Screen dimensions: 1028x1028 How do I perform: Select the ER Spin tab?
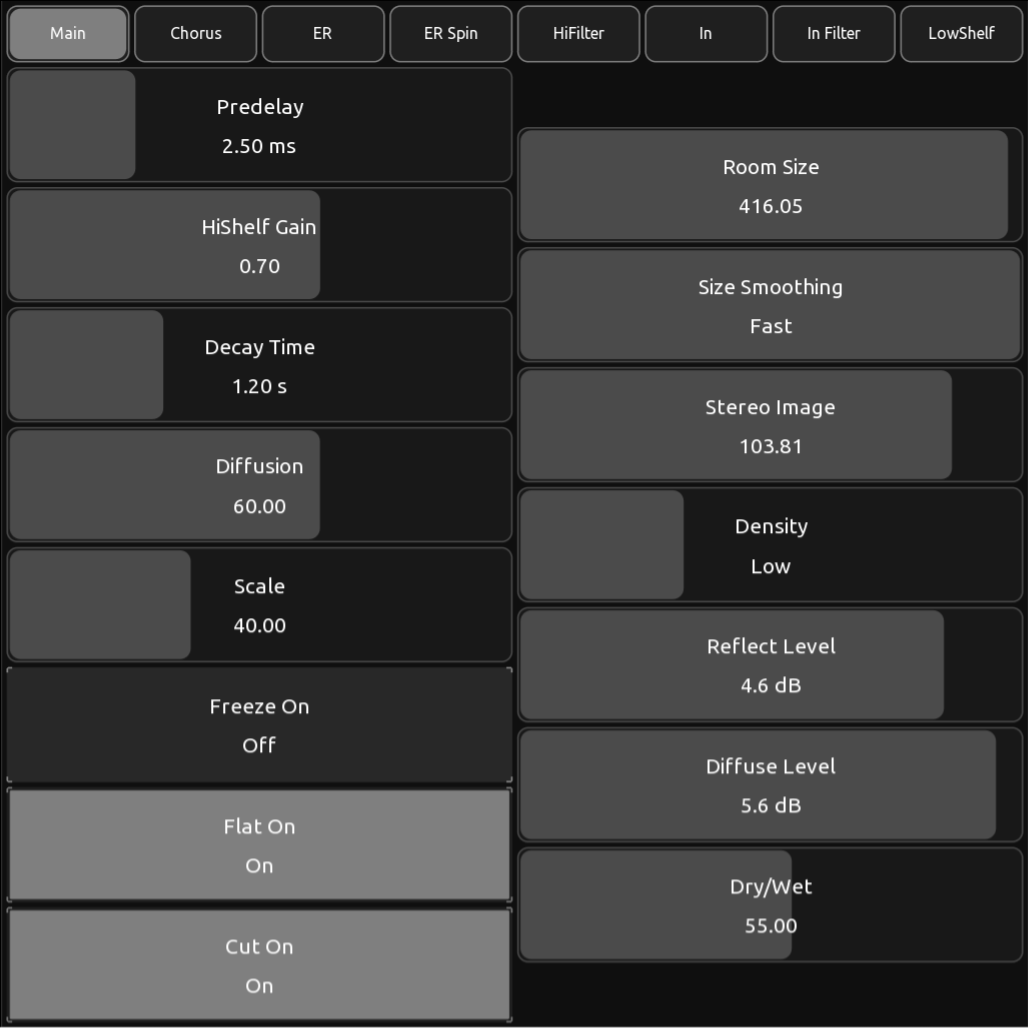[x=450, y=34]
